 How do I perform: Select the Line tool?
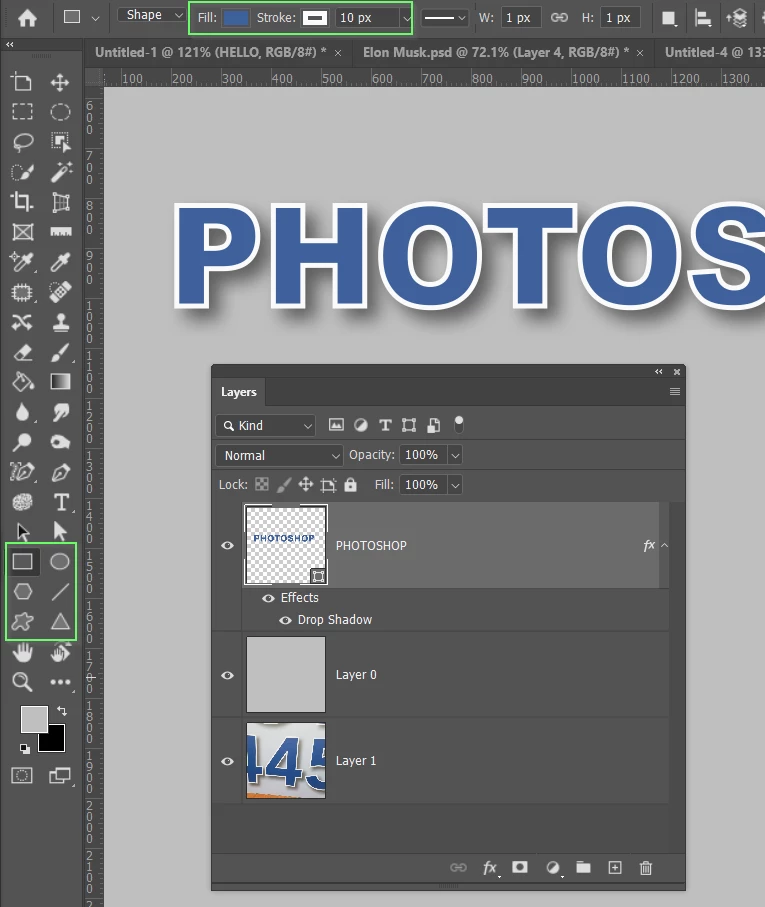(x=60, y=591)
